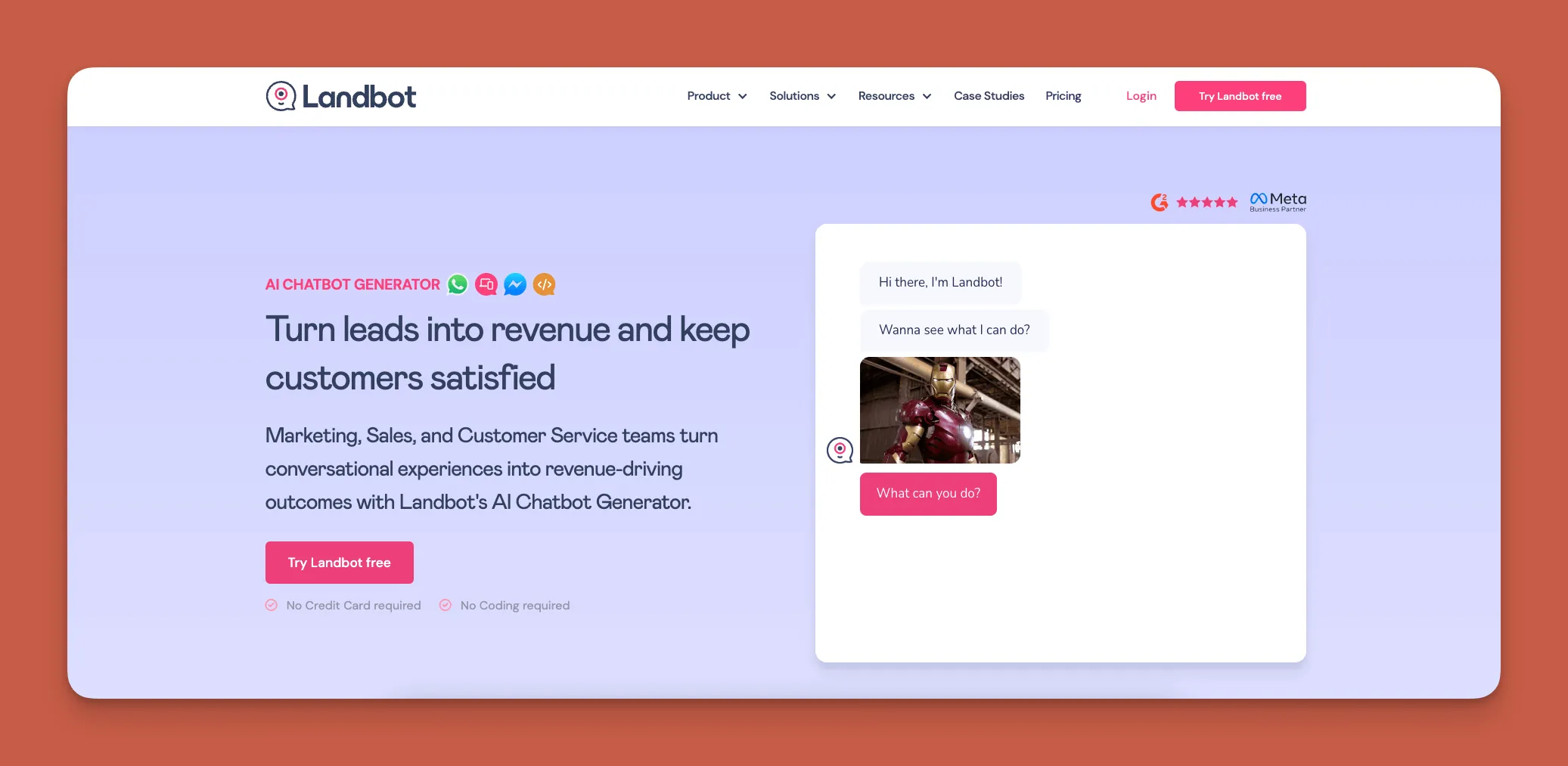Select the Facebook Messenger channel icon
This screenshot has height=766, width=1568.
[x=515, y=284]
